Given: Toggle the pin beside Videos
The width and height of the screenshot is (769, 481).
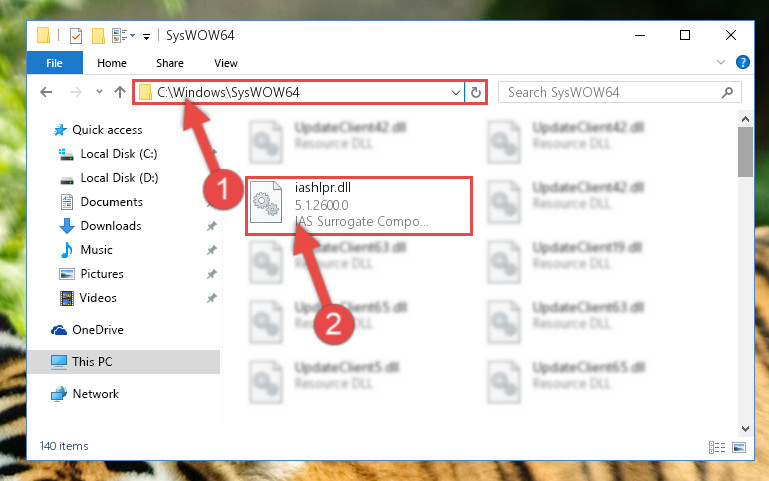Looking at the screenshot, I should click(x=211, y=298).
